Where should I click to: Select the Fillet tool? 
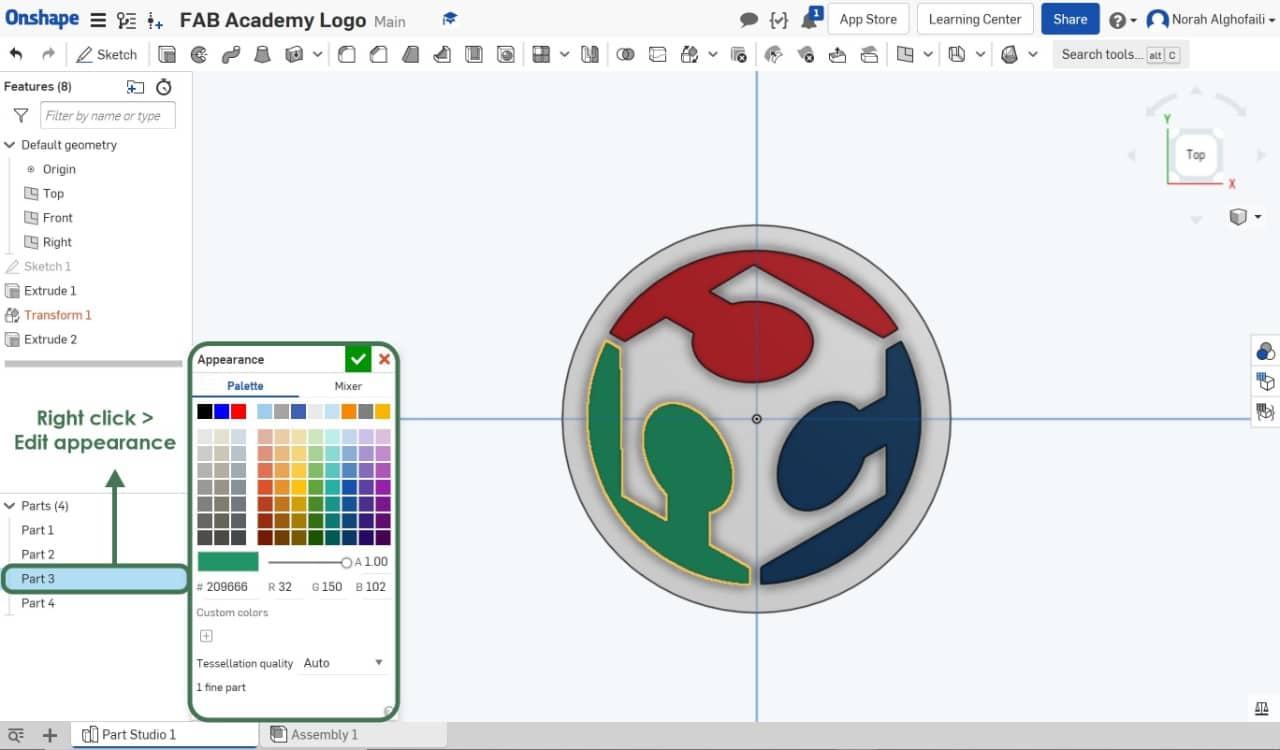347,54
